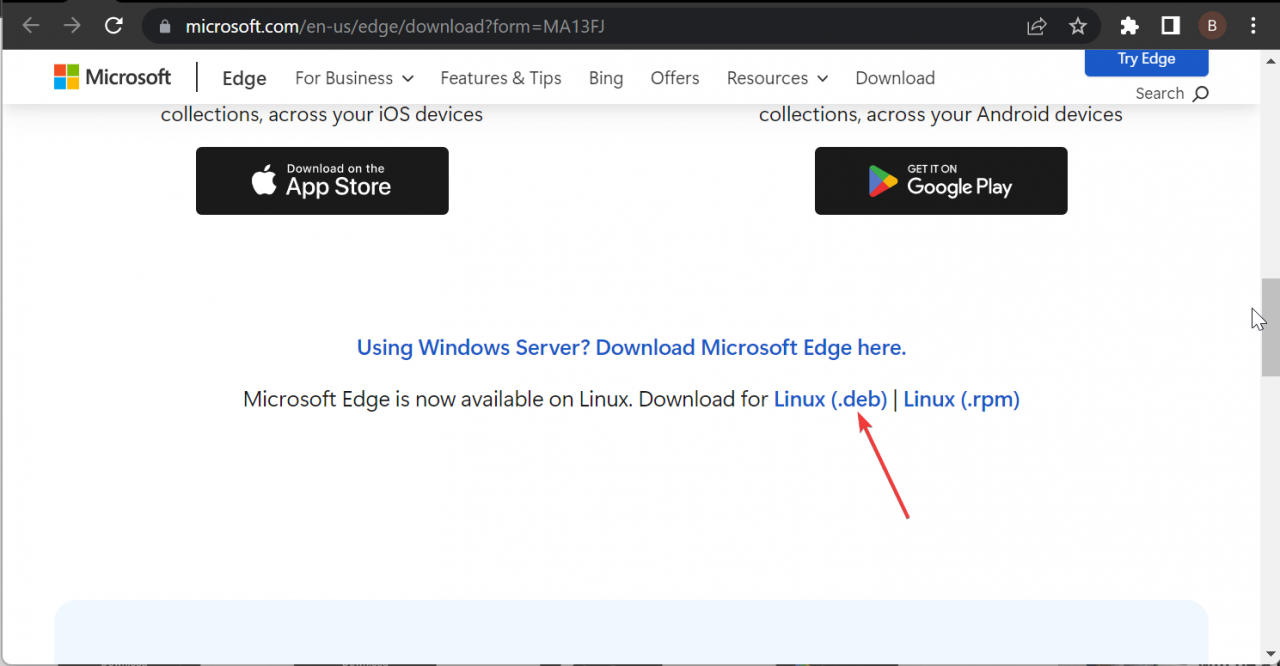Select Bing in the navigation menu
This screenshot has height=666, width=1280.
(x=606, y=77)
